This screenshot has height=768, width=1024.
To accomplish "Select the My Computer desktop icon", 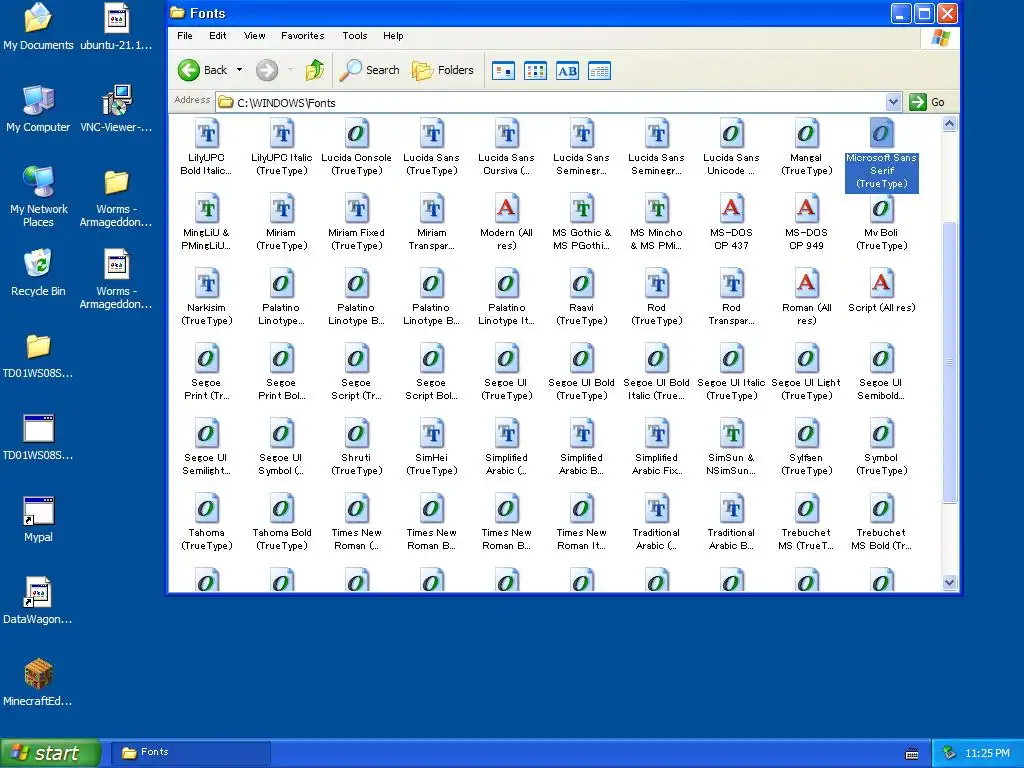I will click(x=38, y=109).
